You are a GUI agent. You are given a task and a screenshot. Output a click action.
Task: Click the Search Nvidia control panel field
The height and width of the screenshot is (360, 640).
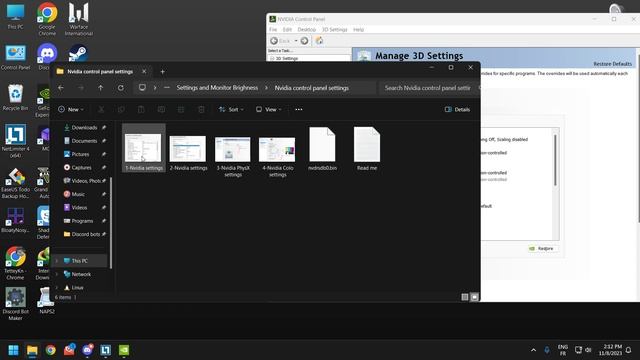pyautogui.click(x=429, y=88)
